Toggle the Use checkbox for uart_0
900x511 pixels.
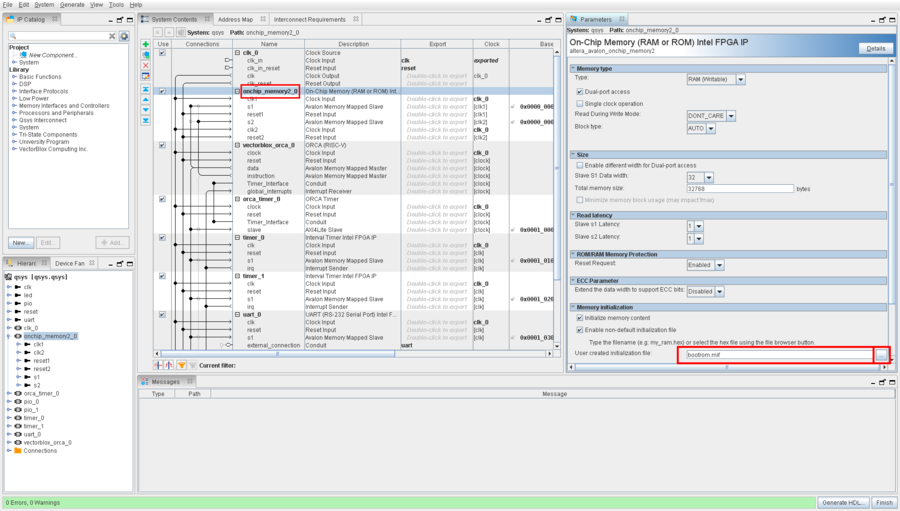162,315
